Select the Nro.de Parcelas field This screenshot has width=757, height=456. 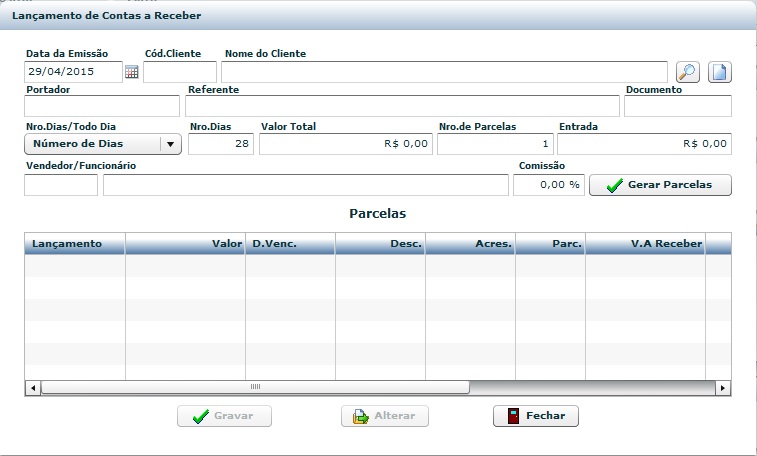[495, 145]
